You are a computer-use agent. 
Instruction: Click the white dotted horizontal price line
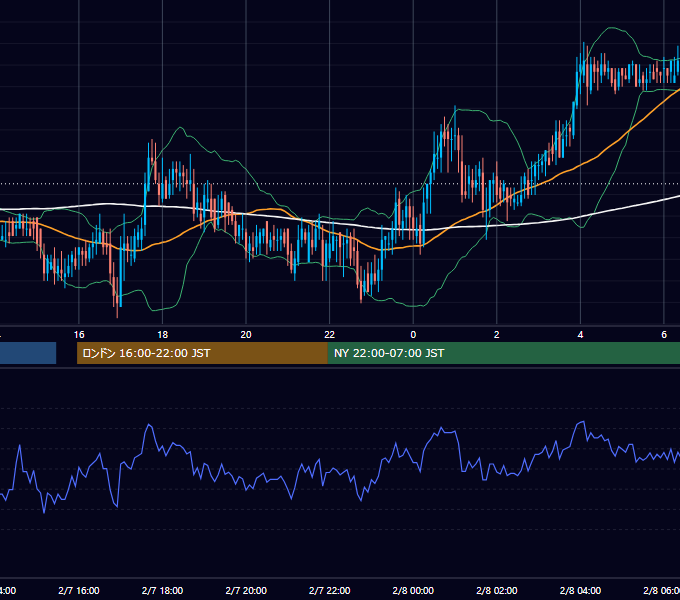coord(340,184)
